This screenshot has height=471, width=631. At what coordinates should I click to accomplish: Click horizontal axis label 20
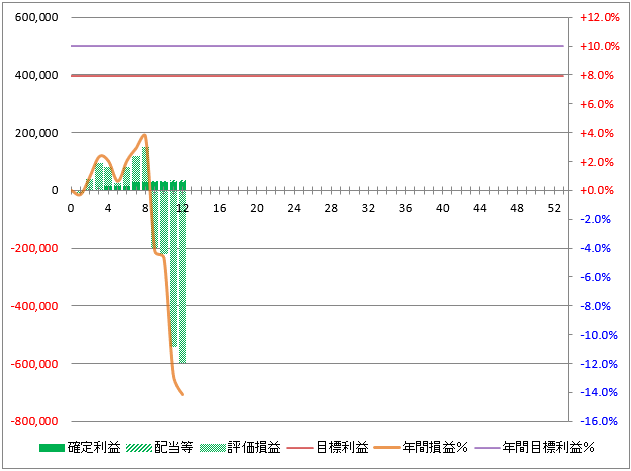coord(257,208)
